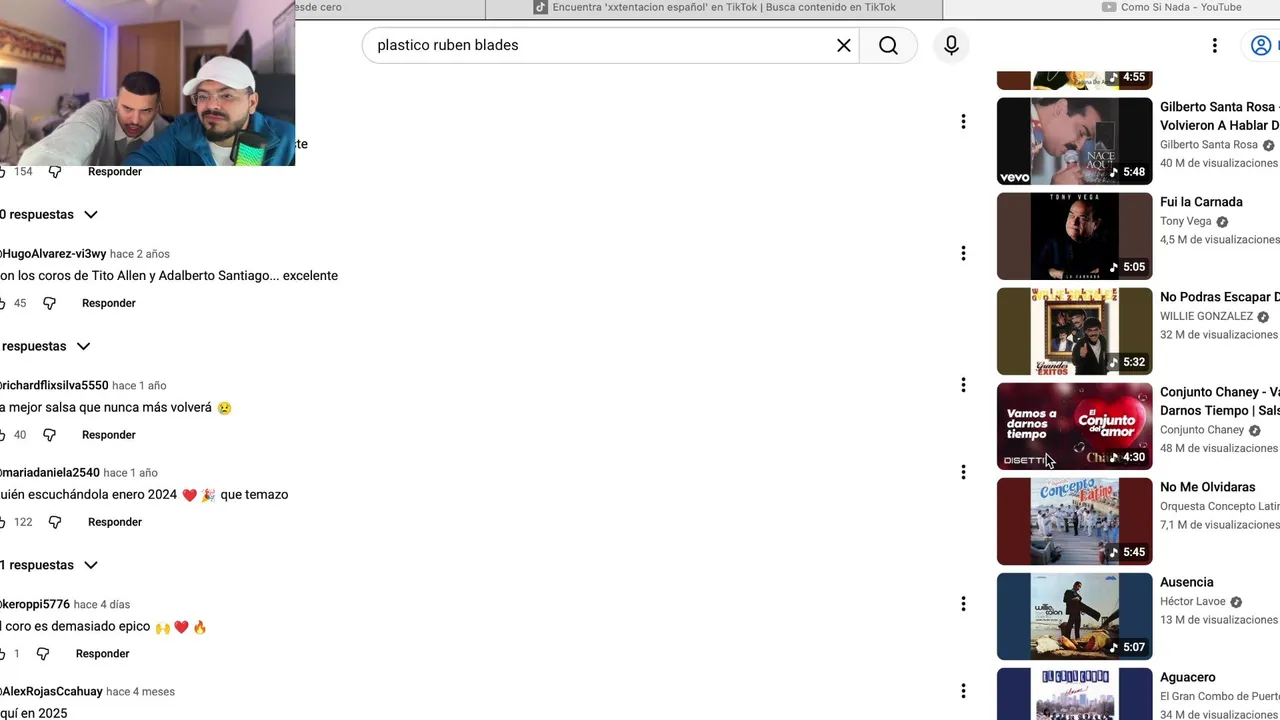Reply to the 154-like comment
The width and height of the screenshot is (1280, 720).
point(115,172)
